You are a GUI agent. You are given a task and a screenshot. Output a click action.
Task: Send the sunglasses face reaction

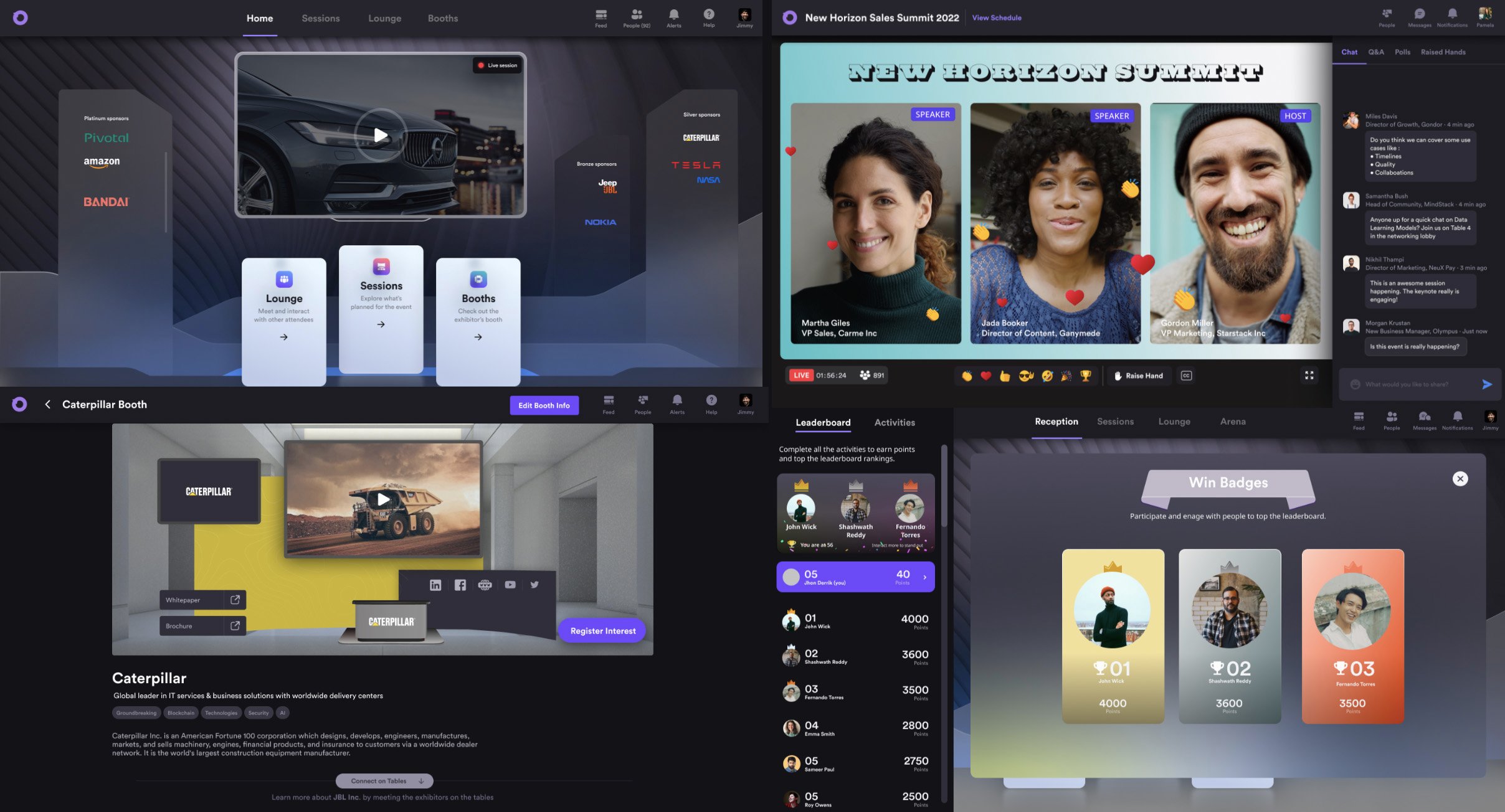(x=1026, y=375)
